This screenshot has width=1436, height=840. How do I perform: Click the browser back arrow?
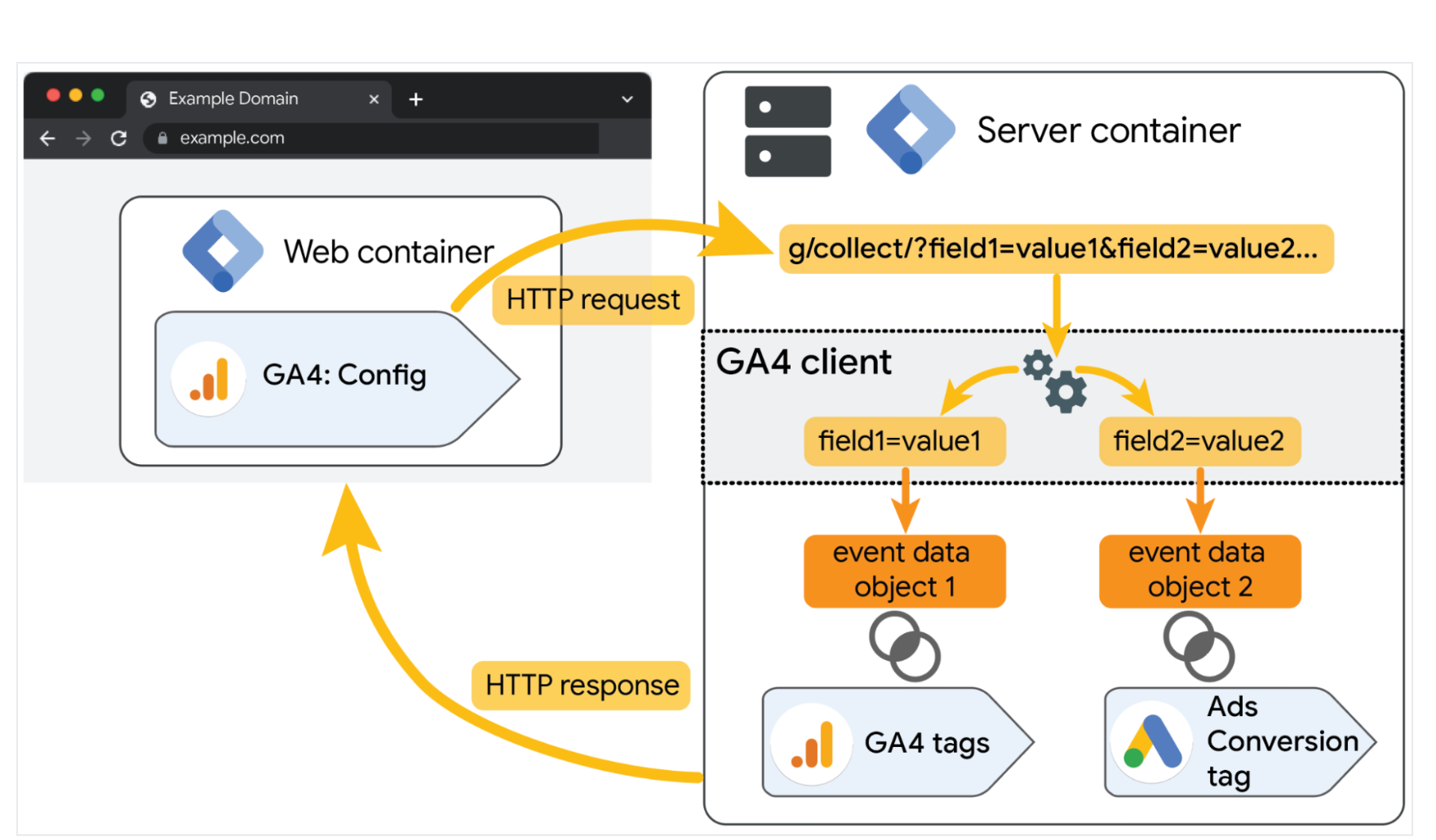(x=47, y=138)
